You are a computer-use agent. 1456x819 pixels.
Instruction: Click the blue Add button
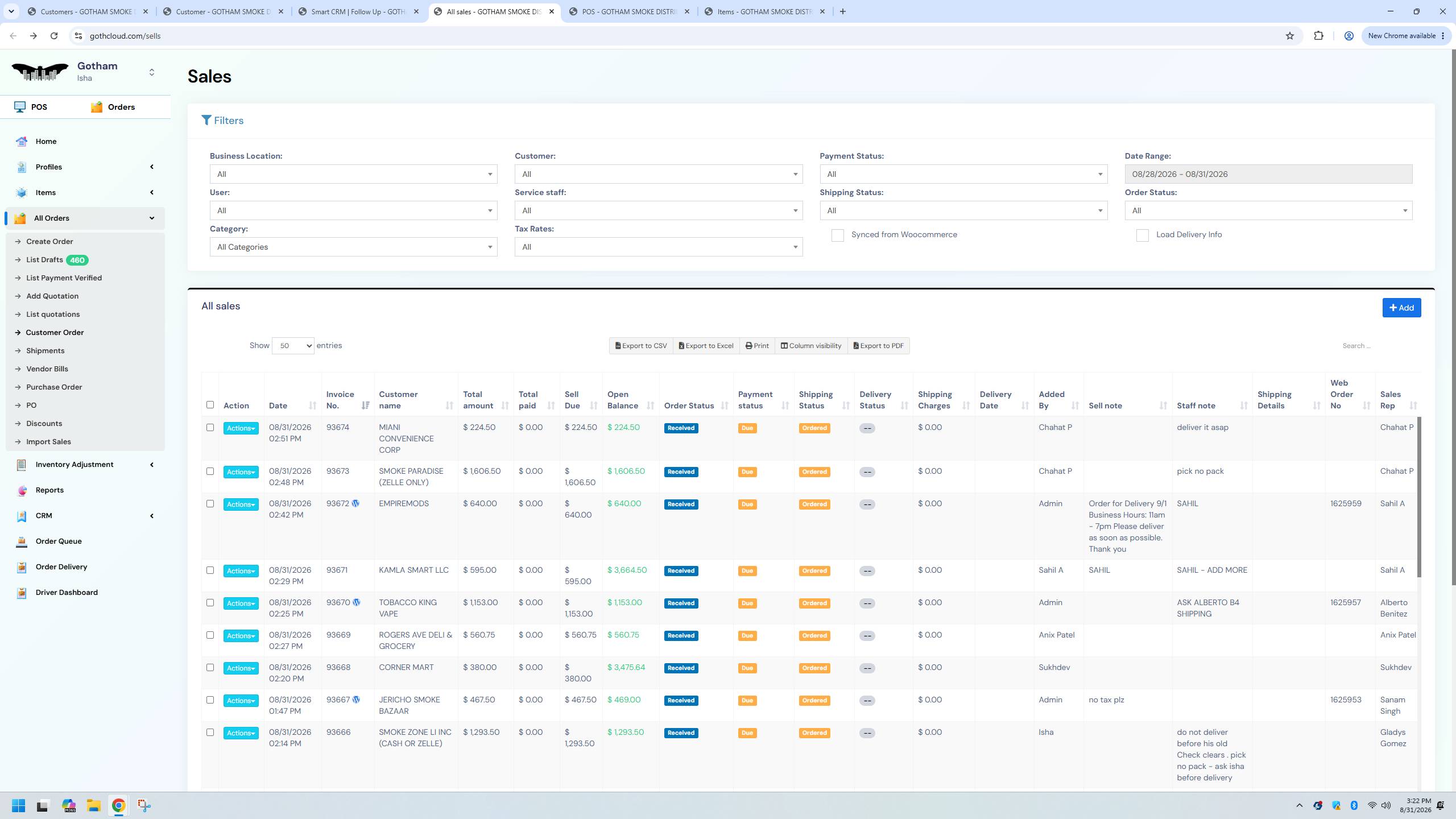coord(1401,308)
